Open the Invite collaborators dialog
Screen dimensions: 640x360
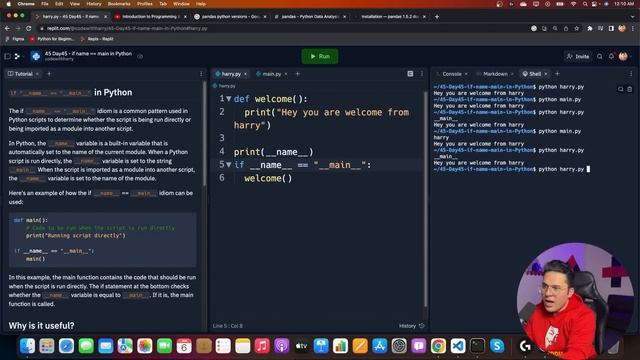point(578,56)
